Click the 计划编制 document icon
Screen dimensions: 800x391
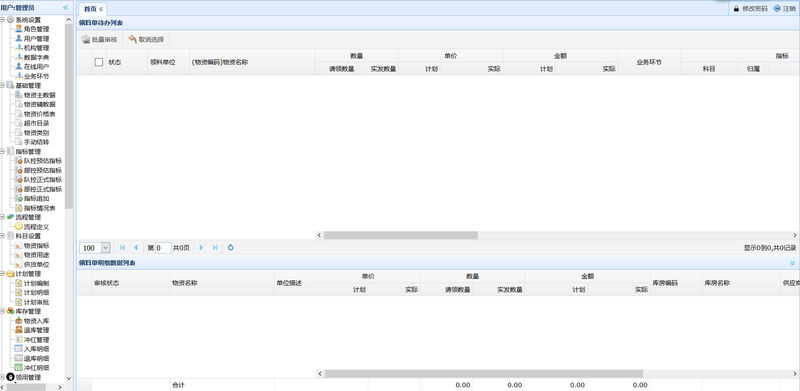pyautogui.click(x=19, y=283)
